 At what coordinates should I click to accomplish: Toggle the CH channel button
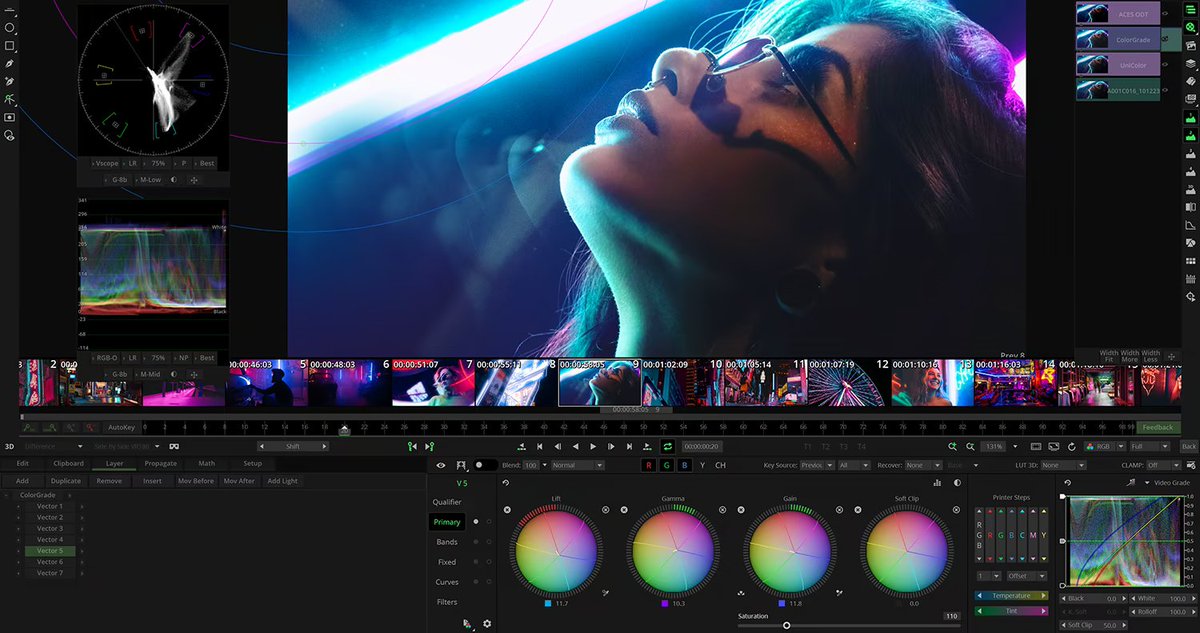[x=720, y=465]
